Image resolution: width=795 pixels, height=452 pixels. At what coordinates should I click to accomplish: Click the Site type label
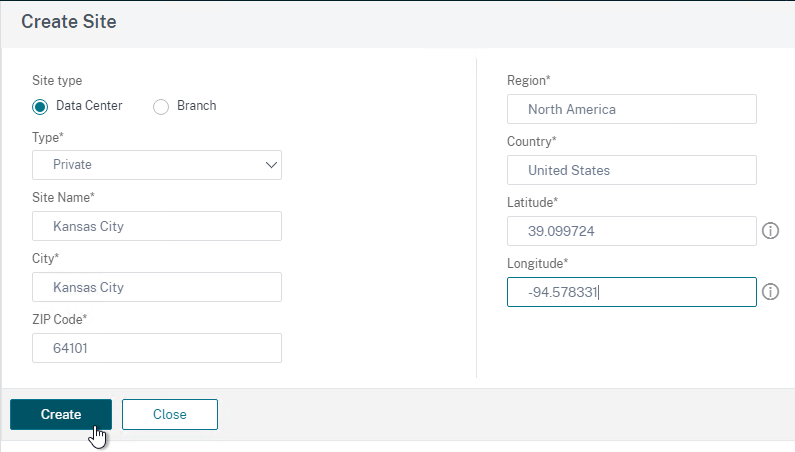tap(57, 81)
